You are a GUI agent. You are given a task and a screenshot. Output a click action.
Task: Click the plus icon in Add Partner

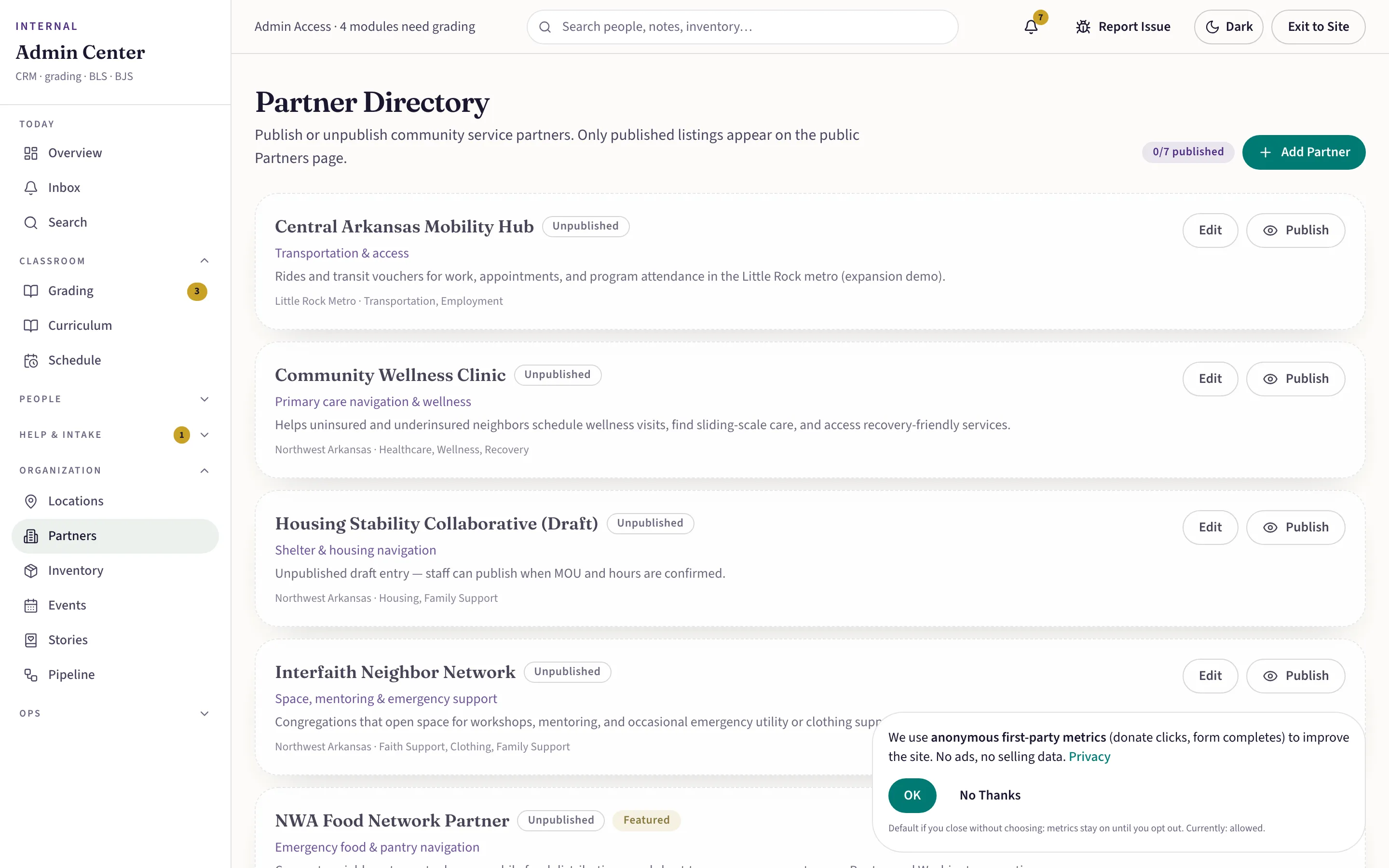tap(1265, 152)
